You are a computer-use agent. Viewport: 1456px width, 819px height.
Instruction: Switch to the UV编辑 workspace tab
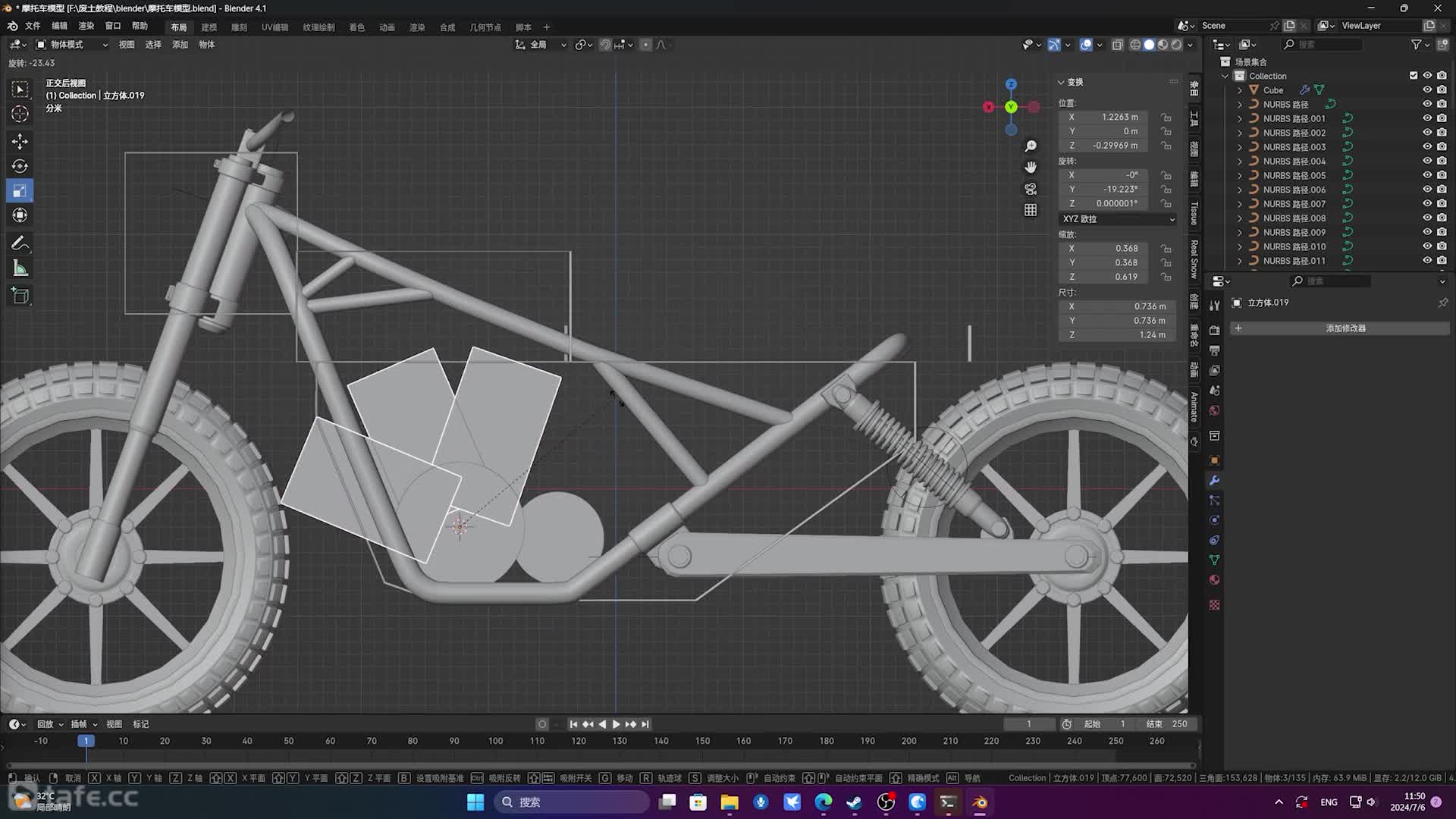[275, 27]
